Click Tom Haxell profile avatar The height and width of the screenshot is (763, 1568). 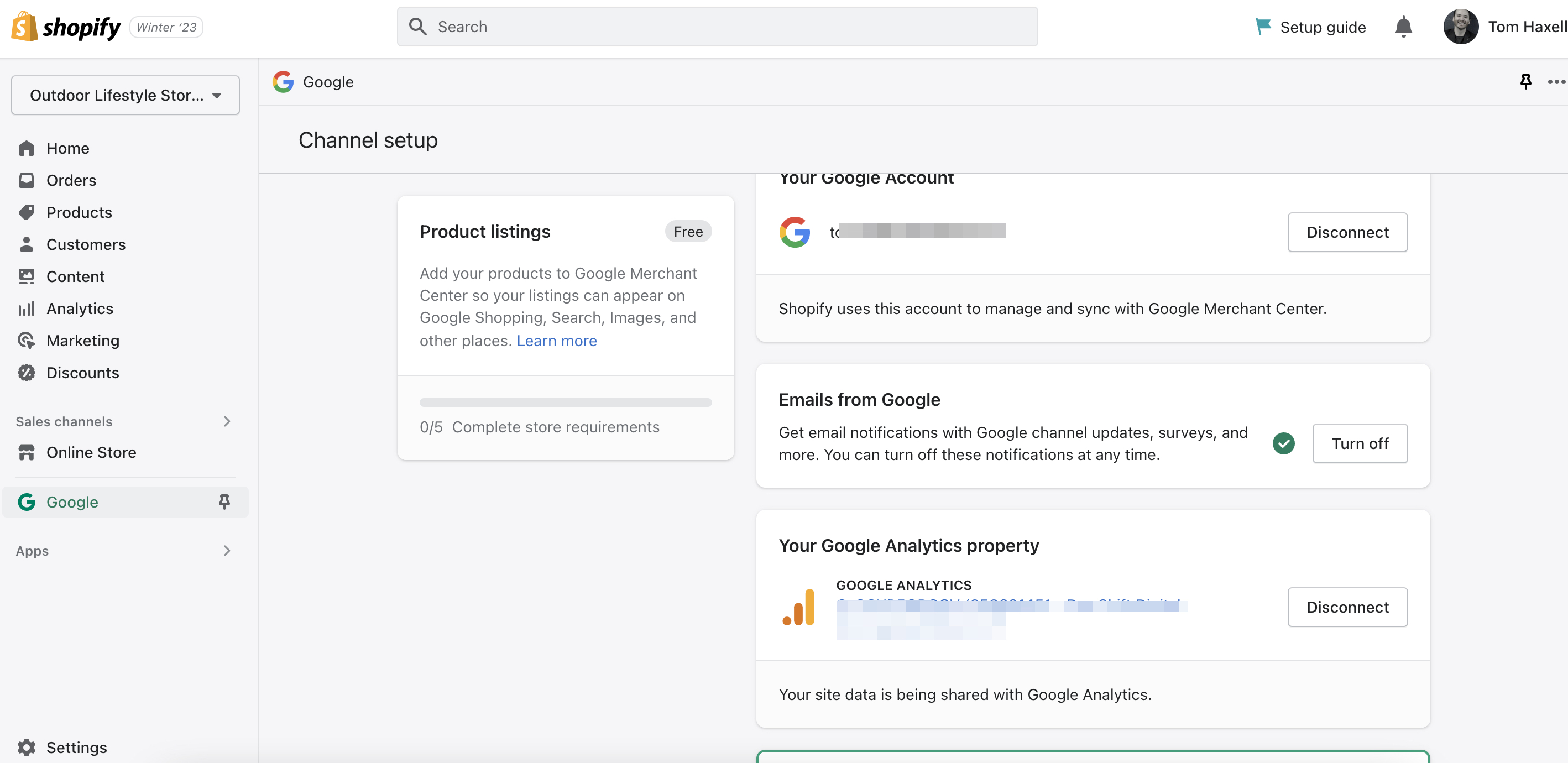(1460, 27)
